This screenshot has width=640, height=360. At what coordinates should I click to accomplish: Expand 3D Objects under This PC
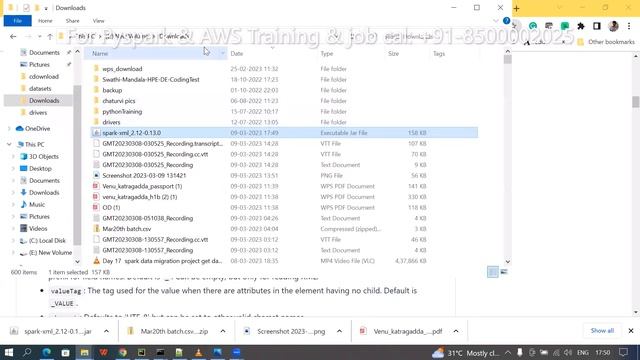[x=13, y=157]
